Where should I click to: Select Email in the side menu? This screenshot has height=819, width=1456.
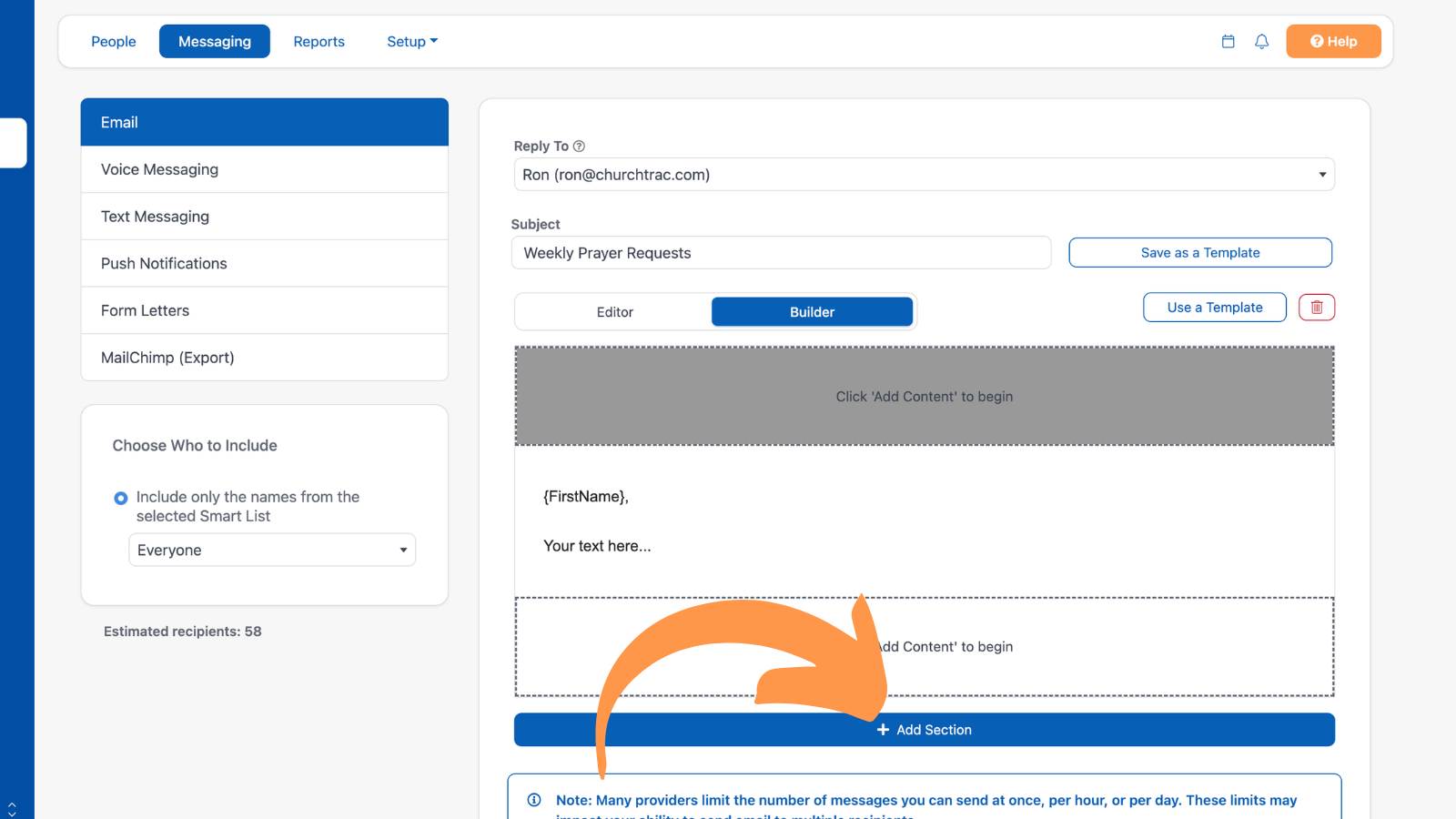265,122
